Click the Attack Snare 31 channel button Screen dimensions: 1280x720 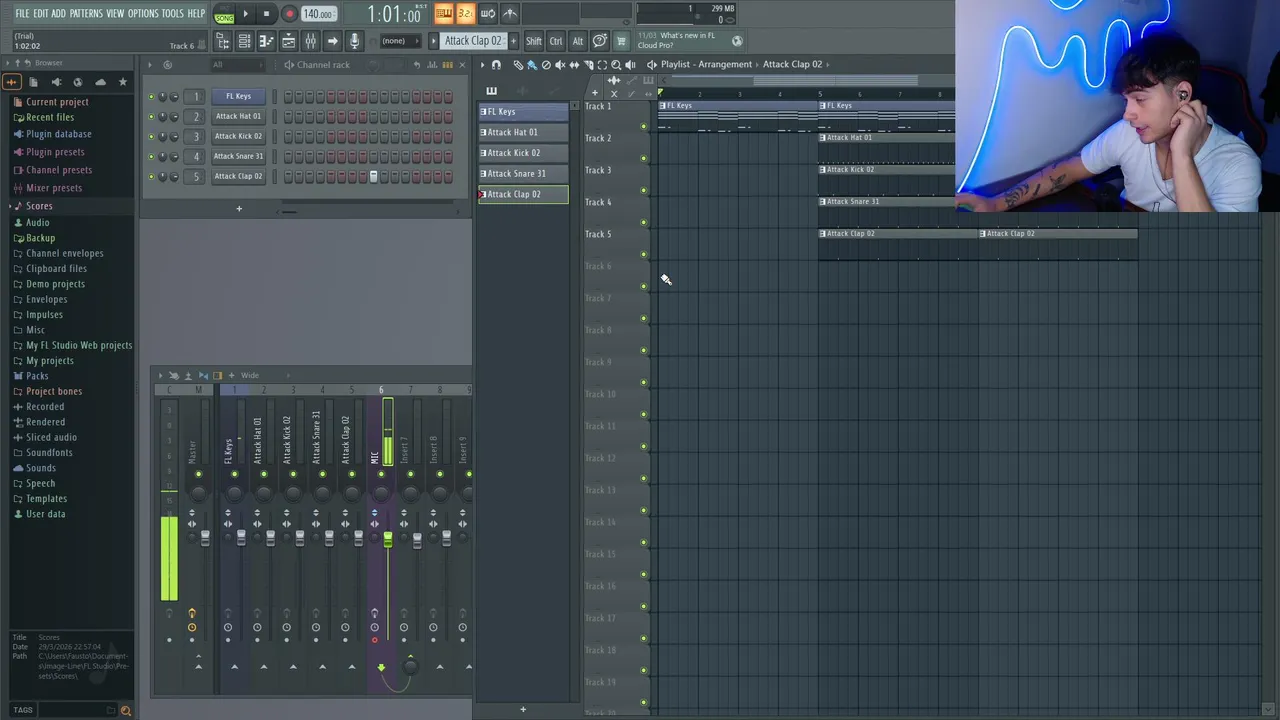click(238, 156)
